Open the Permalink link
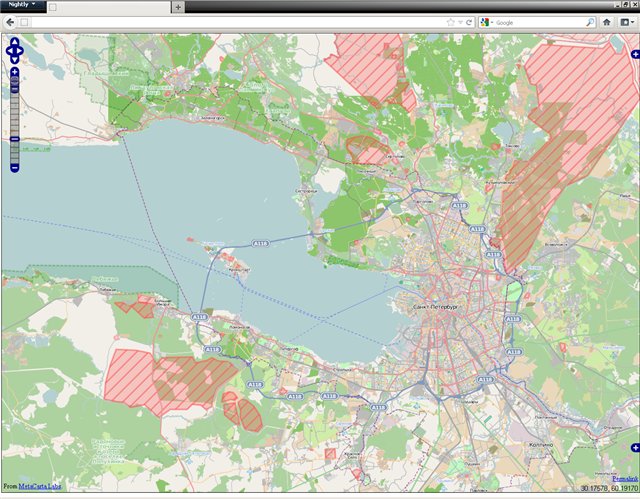The image size is (640, 499). click(625, 478)
